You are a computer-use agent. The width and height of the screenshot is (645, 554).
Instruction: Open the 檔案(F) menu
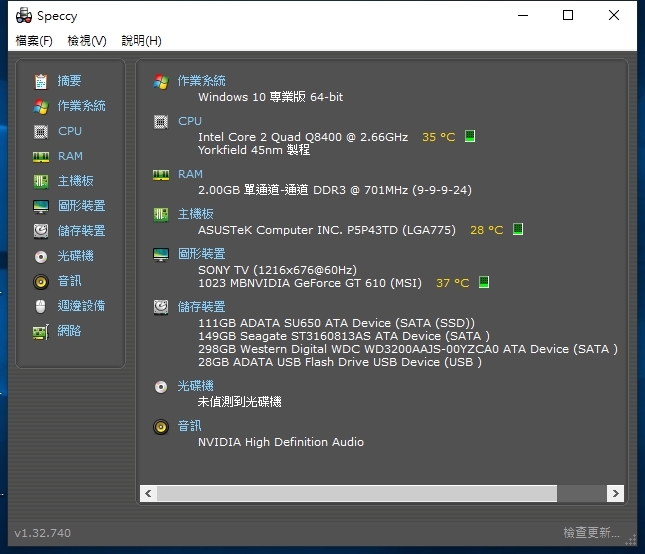pyautogui.click(x=34, y=41)
